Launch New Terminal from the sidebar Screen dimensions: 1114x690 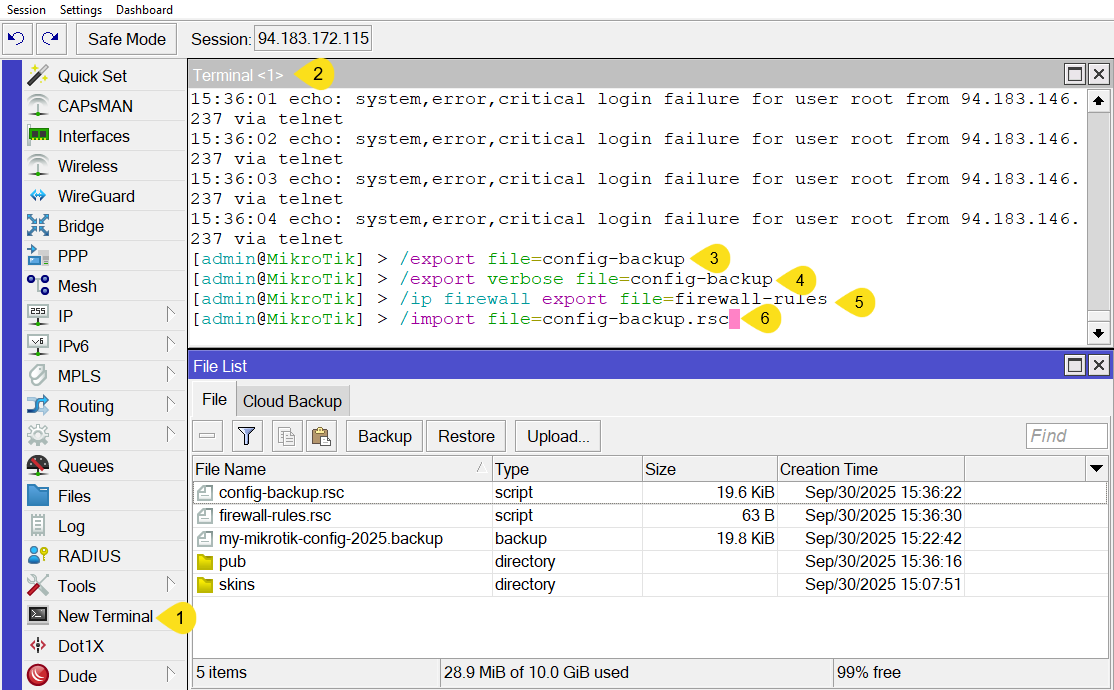104,616
